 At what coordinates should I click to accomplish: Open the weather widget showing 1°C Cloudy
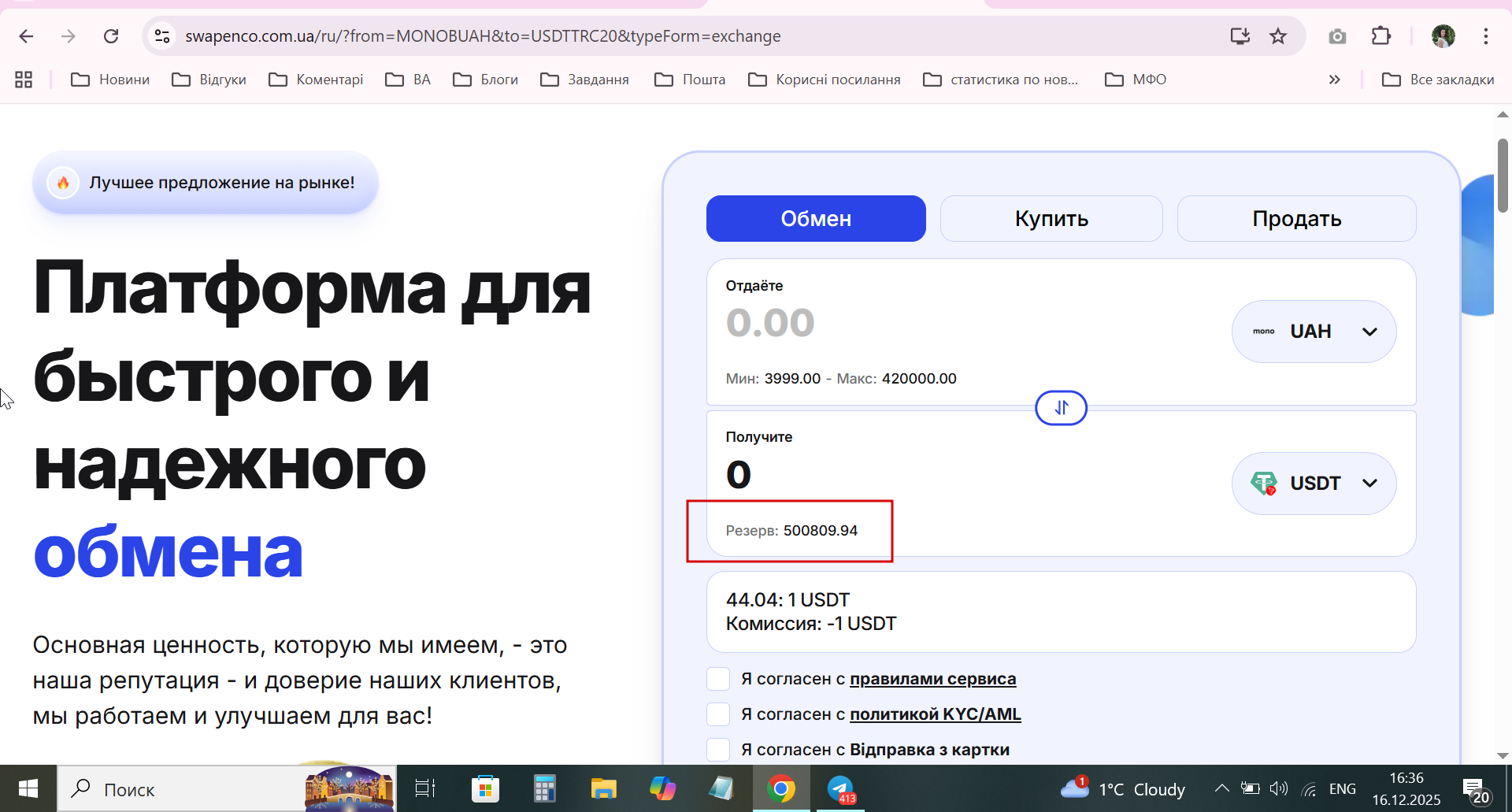click(1123, 788)
